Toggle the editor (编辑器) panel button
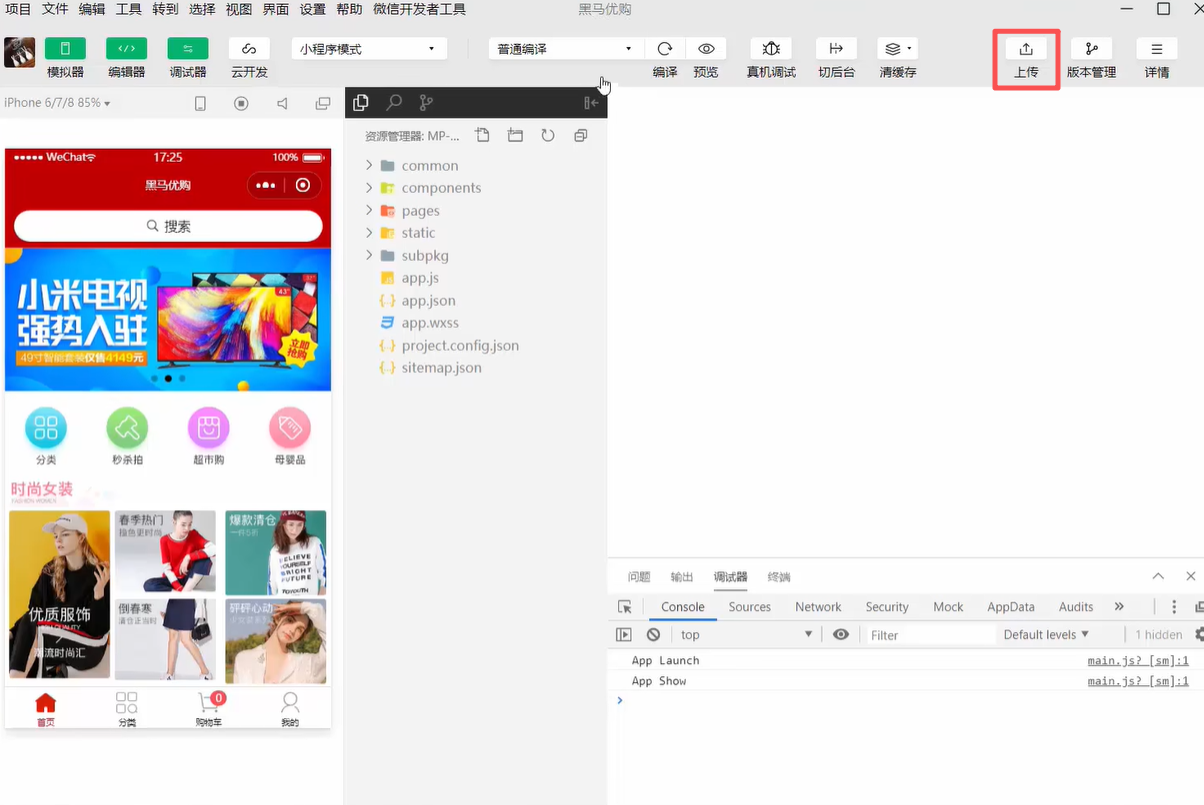 pyautogui.click(x=126, y=49)
